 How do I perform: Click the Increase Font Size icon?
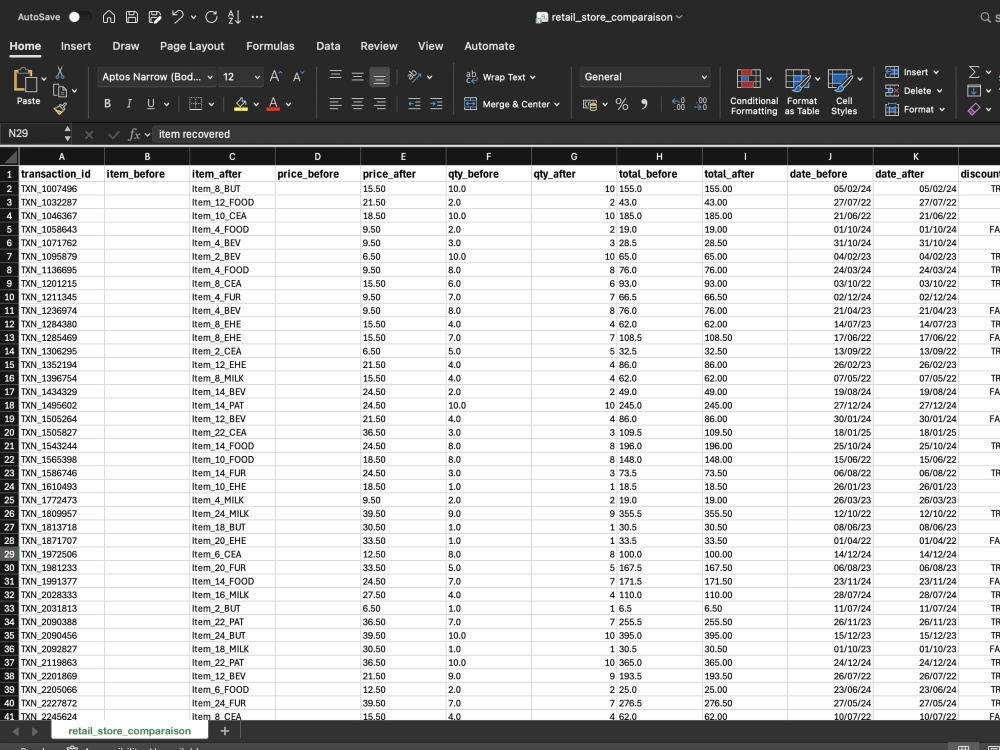click(276, 77)
